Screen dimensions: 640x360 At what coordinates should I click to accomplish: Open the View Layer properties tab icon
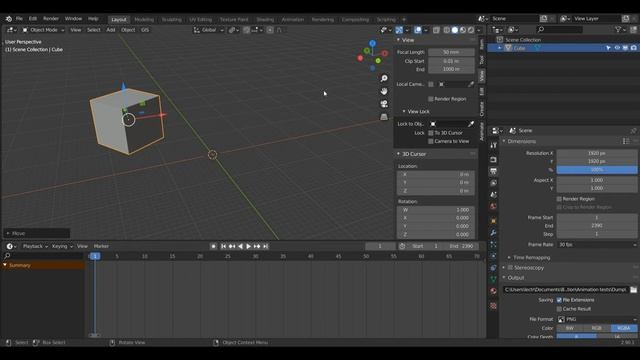point(493,183)
